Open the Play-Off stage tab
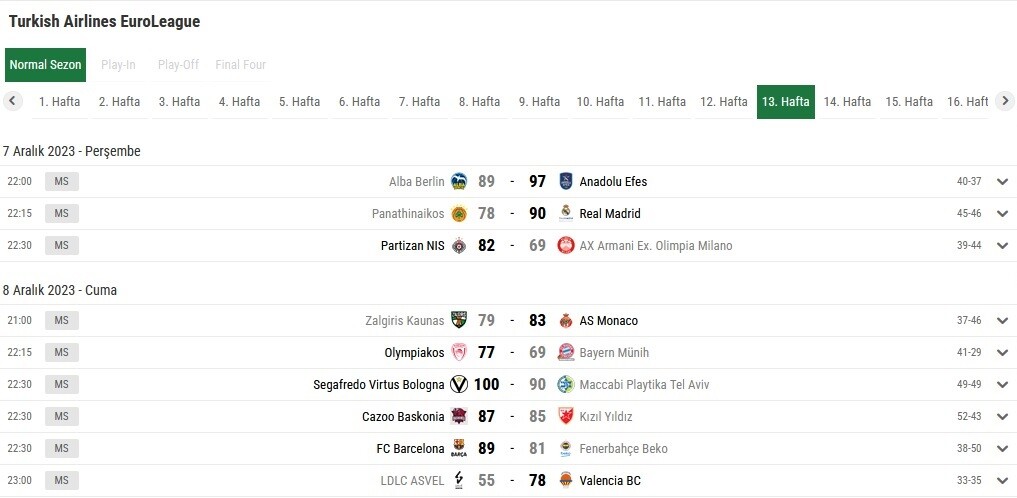Image resolution: width=1017 pixels, height=498 pixels. click(x=178, y=65)
